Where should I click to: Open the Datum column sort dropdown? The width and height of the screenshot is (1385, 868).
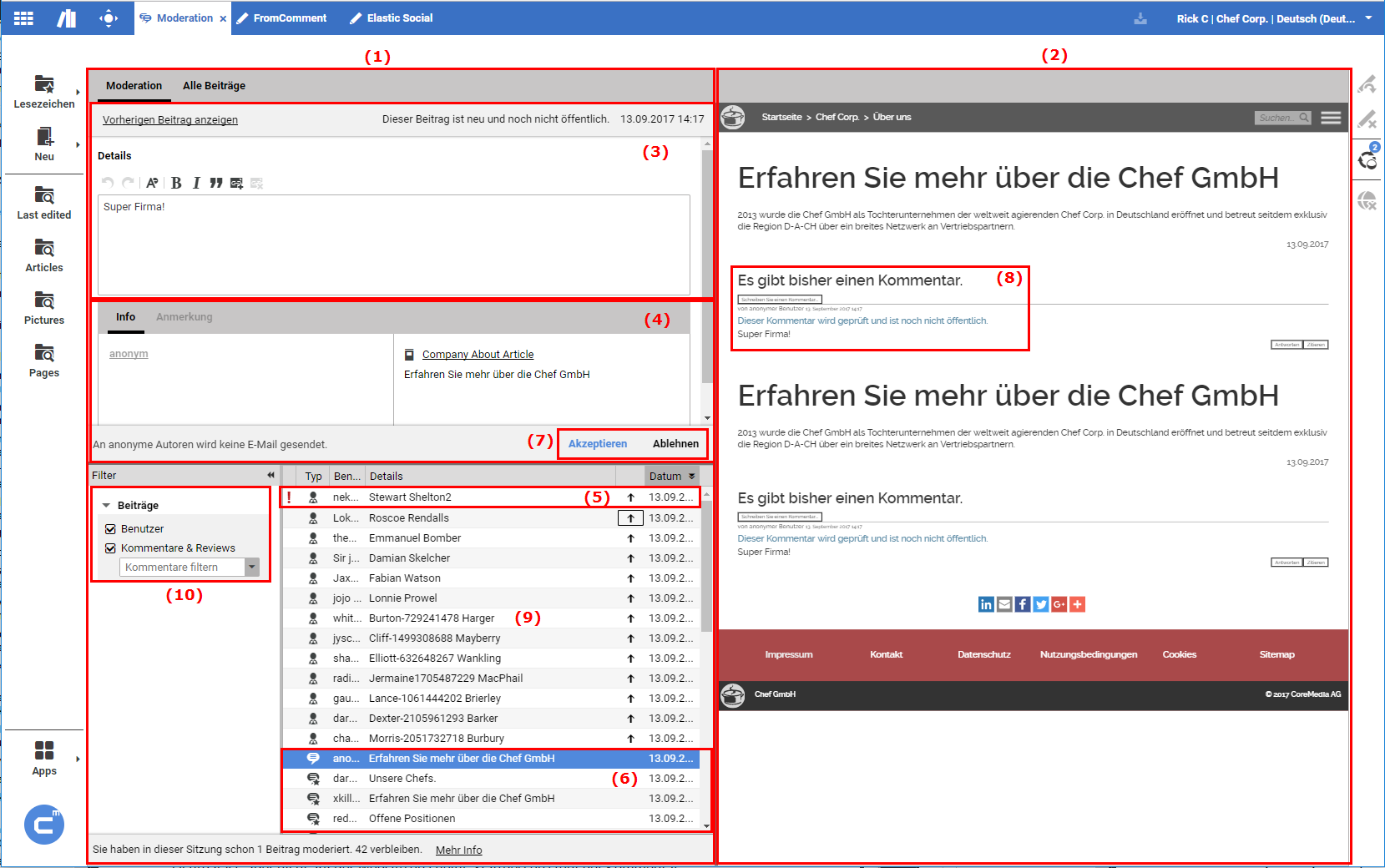point(694,476)
